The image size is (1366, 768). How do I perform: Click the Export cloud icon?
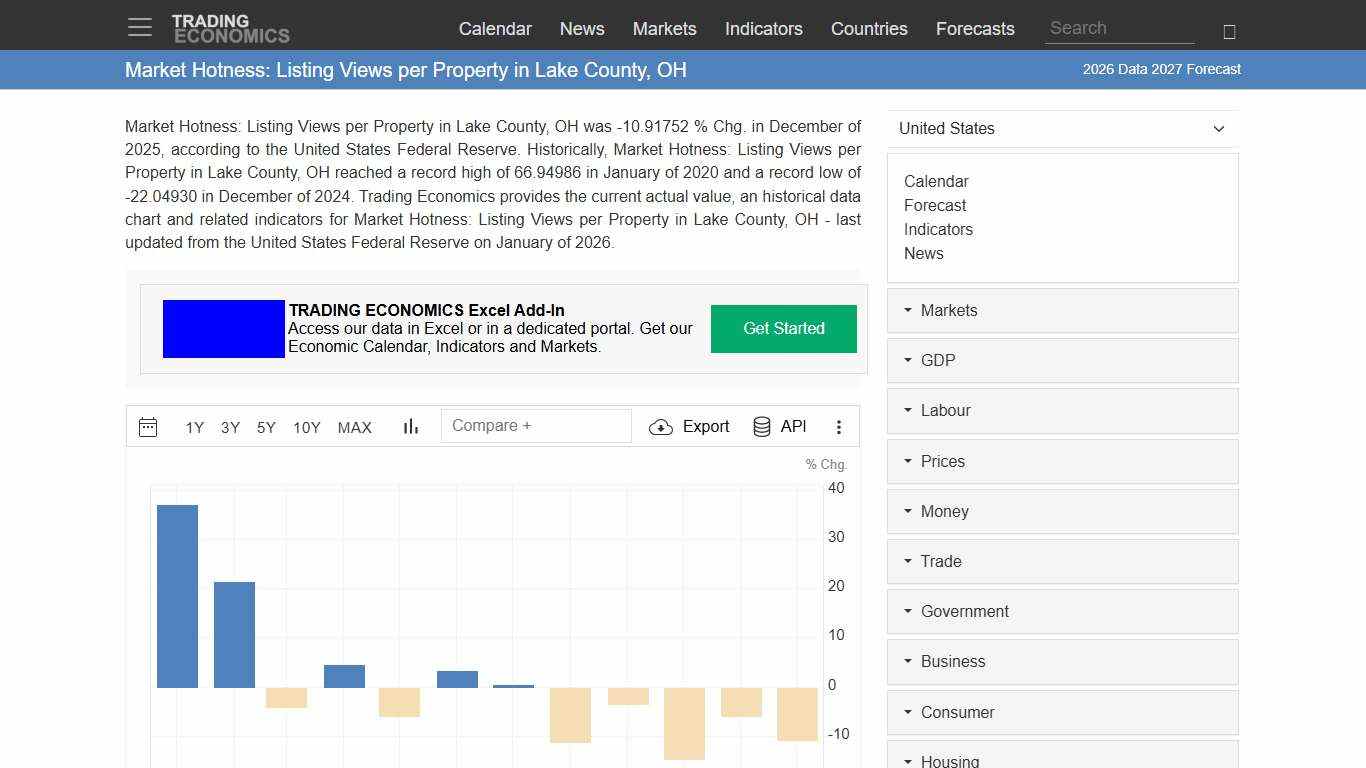661,427
